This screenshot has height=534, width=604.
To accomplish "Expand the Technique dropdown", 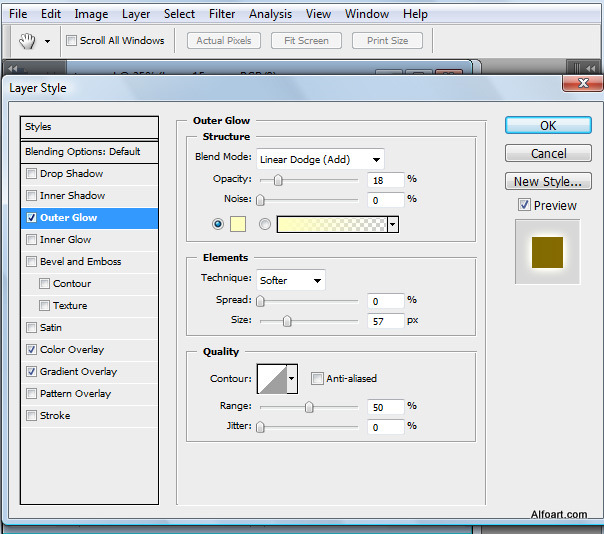I will pyautogui.click(x=290, y=281).
